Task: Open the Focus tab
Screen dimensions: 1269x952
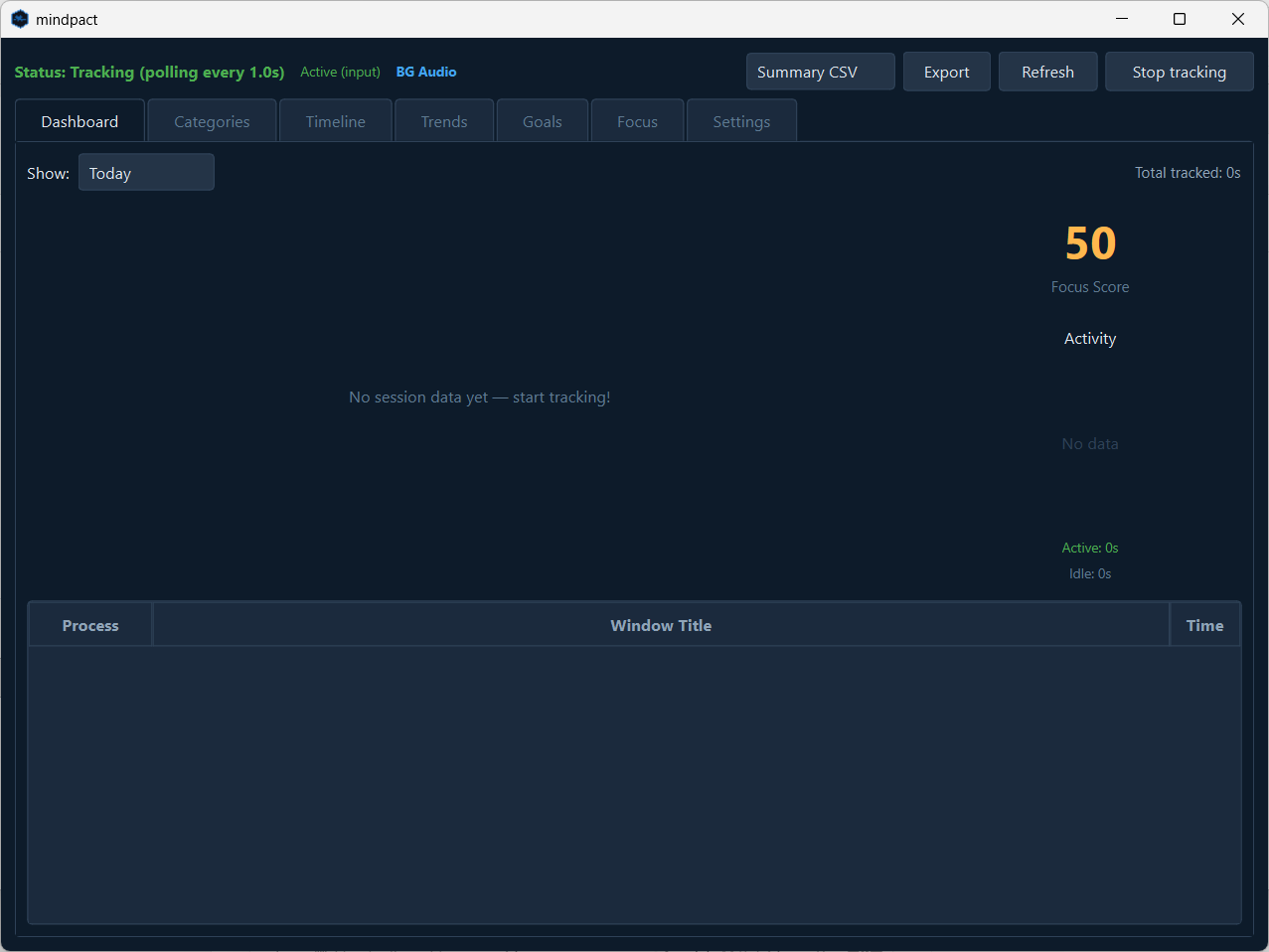Action: 637,121
